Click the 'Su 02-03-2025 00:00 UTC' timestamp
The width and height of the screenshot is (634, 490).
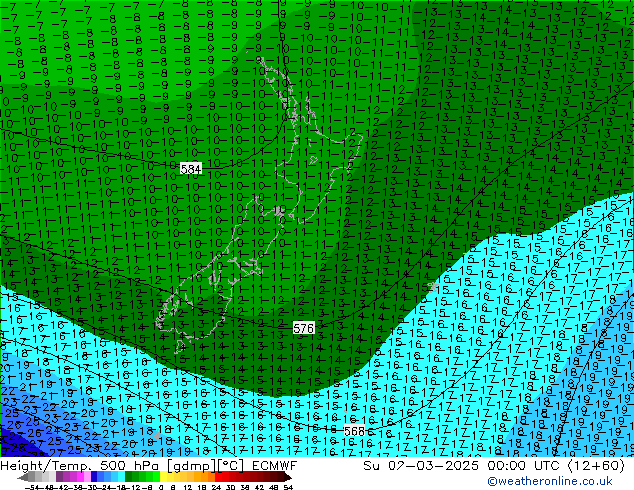tap(463, 466)
